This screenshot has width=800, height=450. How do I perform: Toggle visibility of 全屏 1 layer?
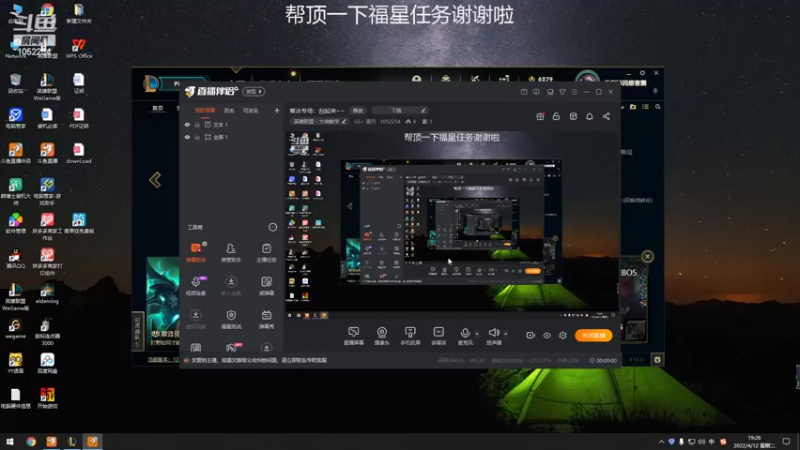pos(187,137)
